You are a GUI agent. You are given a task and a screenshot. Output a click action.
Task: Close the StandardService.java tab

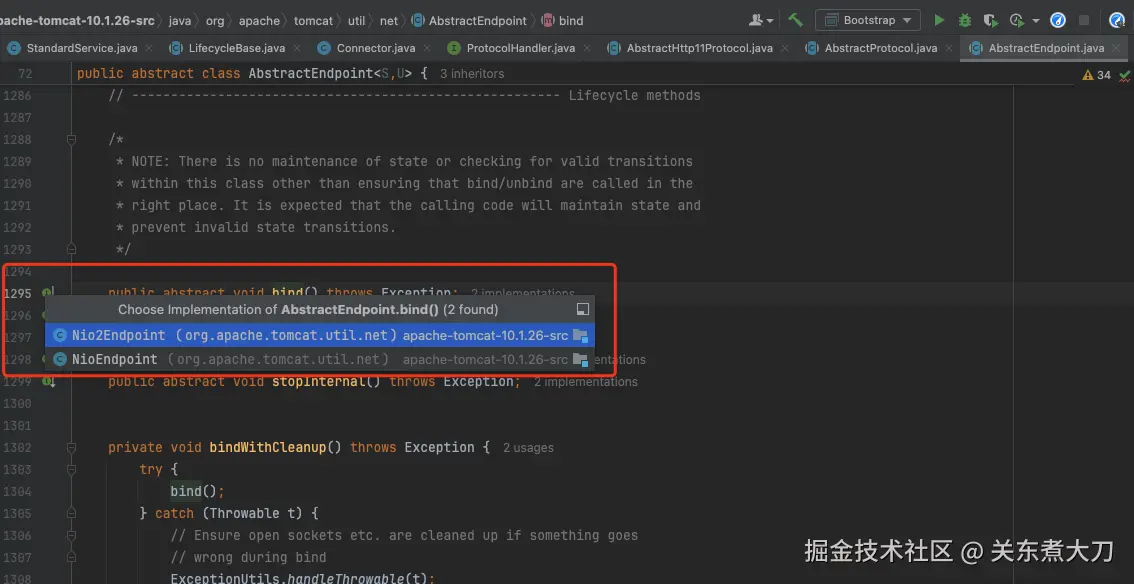149,48
